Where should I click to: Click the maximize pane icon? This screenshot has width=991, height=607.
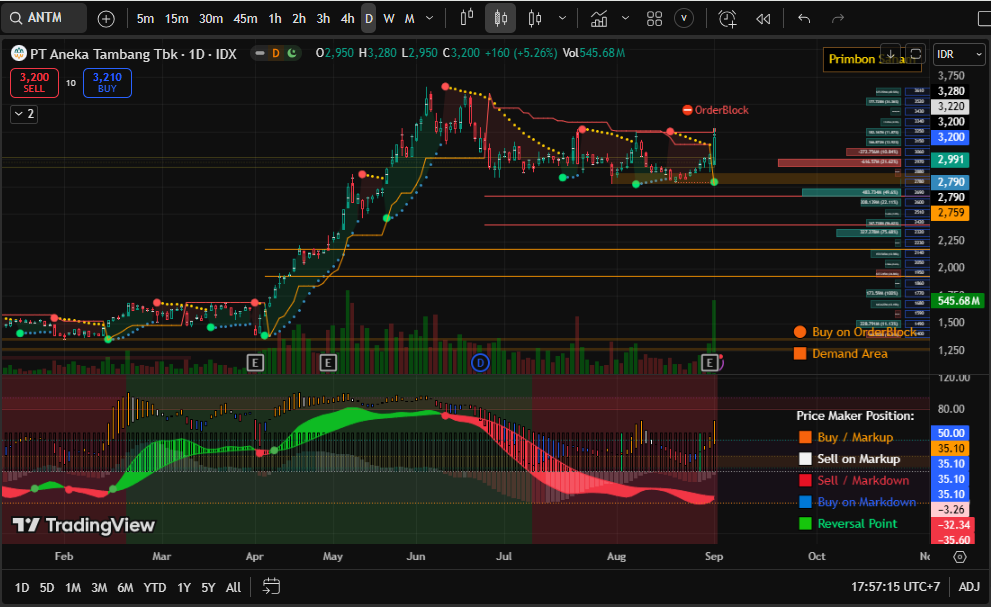(915, 54)
